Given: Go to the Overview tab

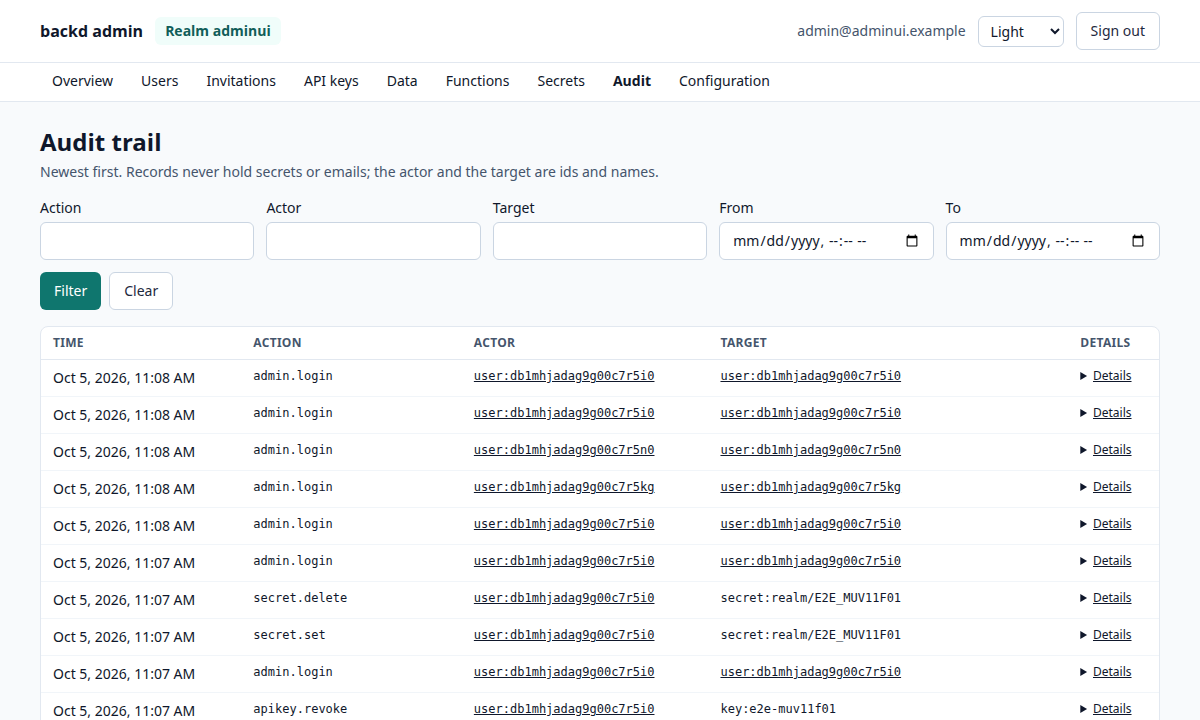Looking at the screenshot, I should pos(82,81).
